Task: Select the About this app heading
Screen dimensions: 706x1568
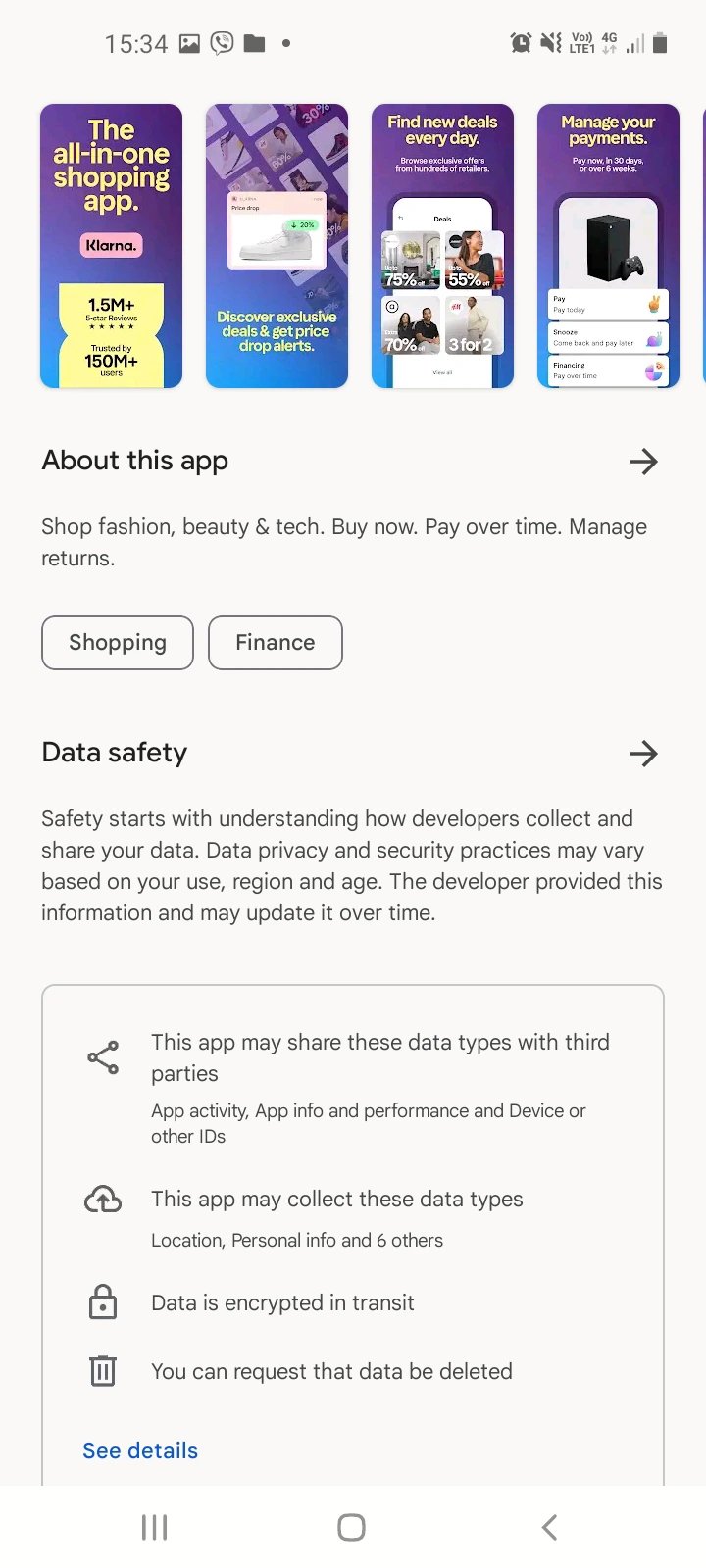Action: pyautogui.click(x=134, y=461)
